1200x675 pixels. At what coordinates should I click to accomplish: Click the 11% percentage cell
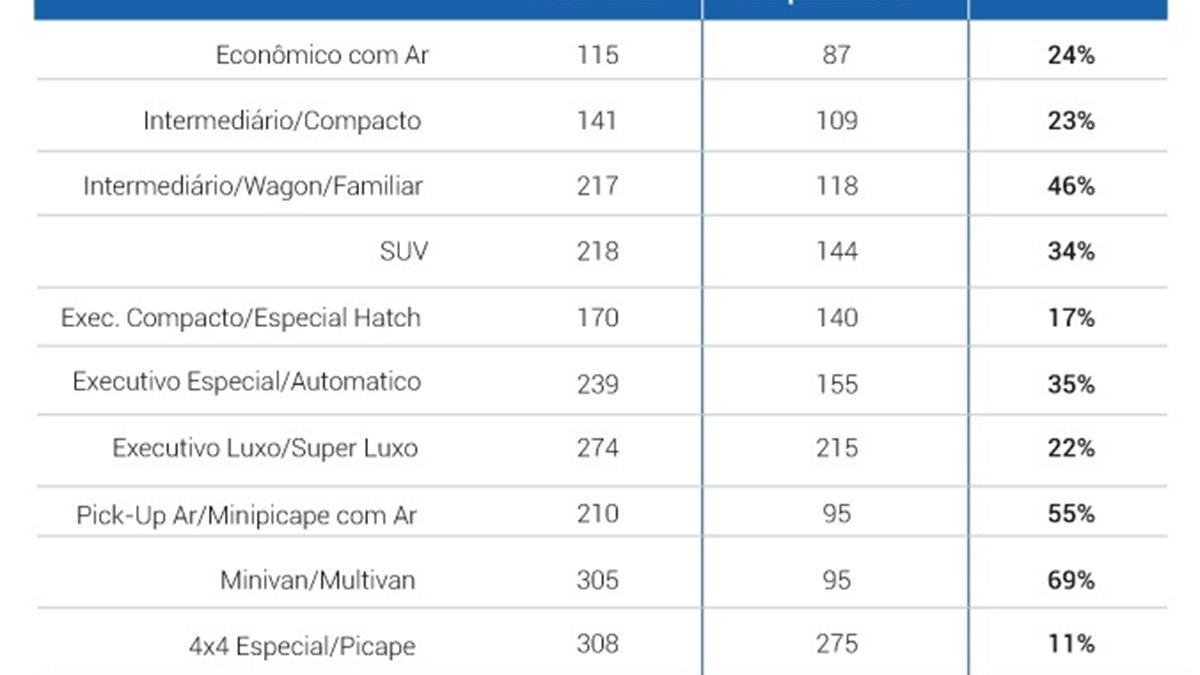pos(1071,645)
